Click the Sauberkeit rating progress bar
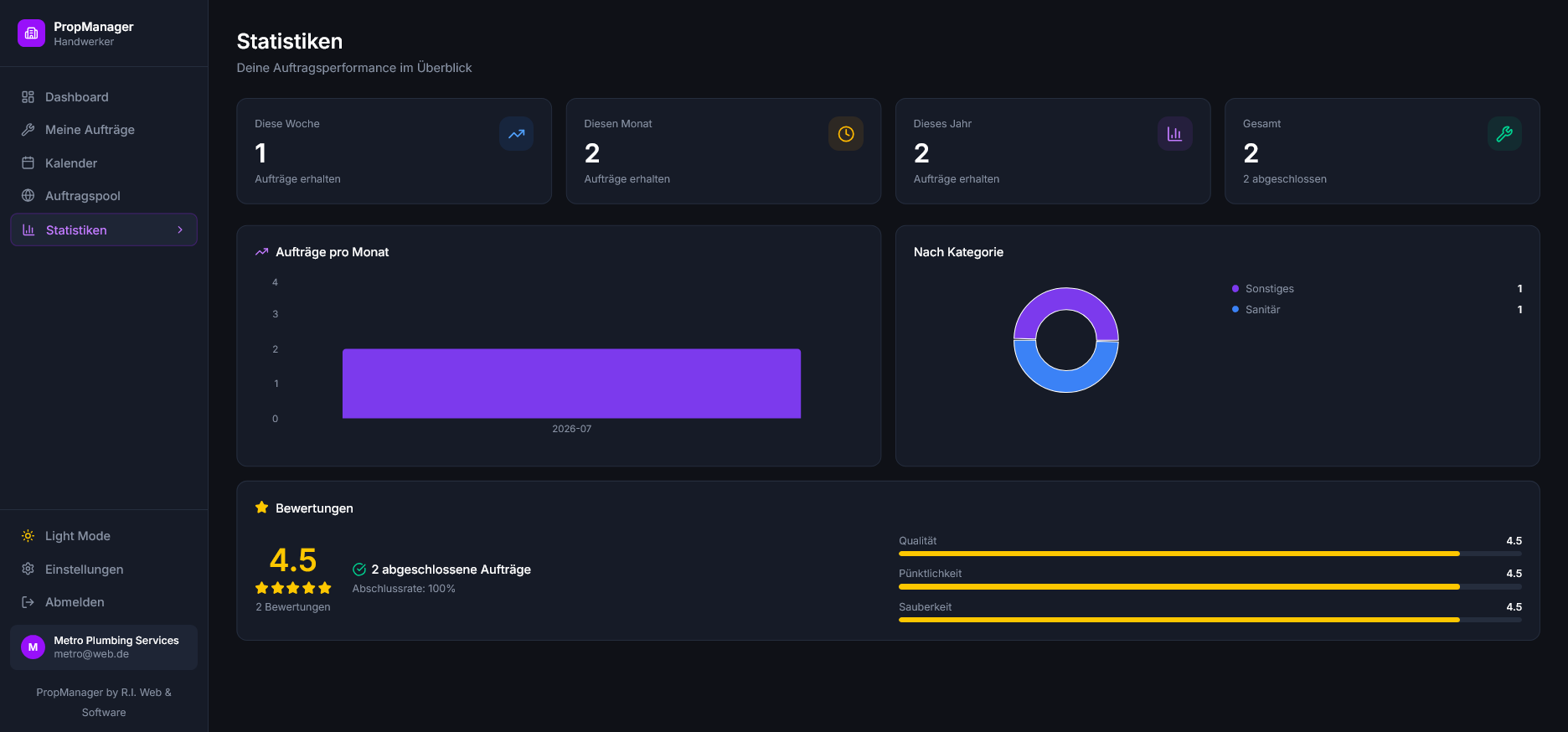Screen dimensions: 1568x732 tap(1210, 620)
